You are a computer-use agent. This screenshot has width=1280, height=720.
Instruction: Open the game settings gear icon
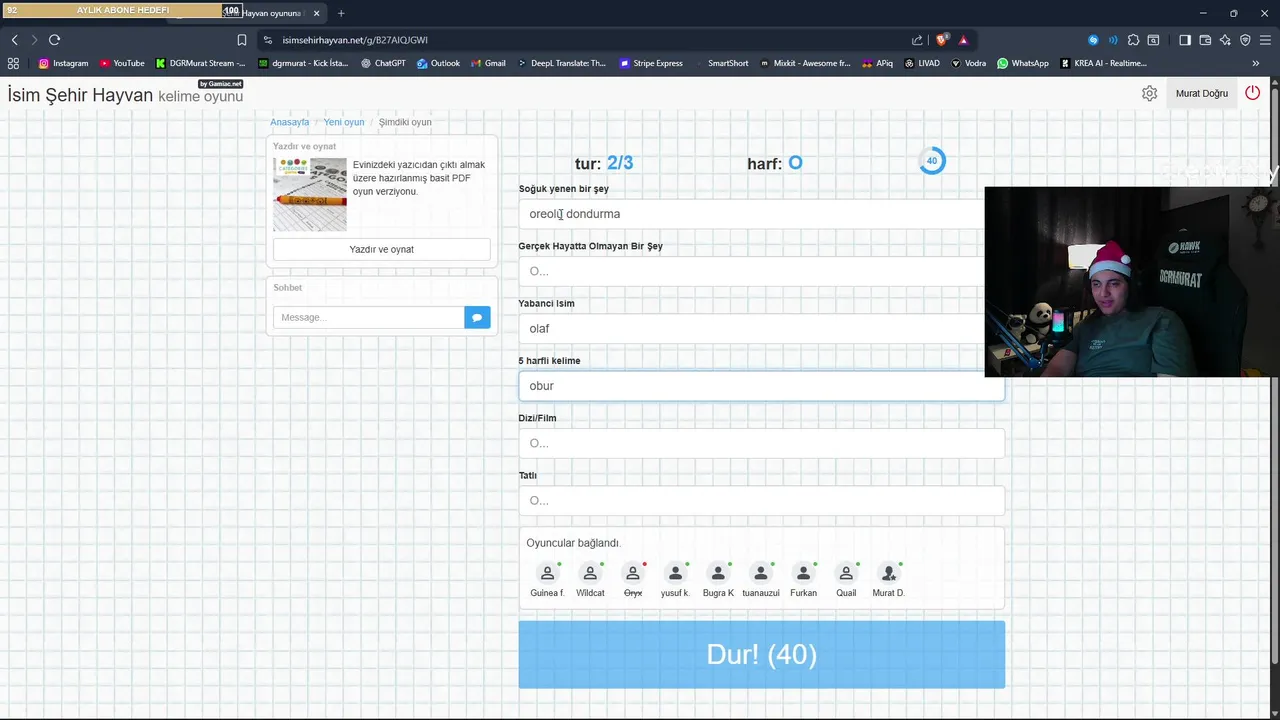pyautogui.click(x=1150, y=93)
